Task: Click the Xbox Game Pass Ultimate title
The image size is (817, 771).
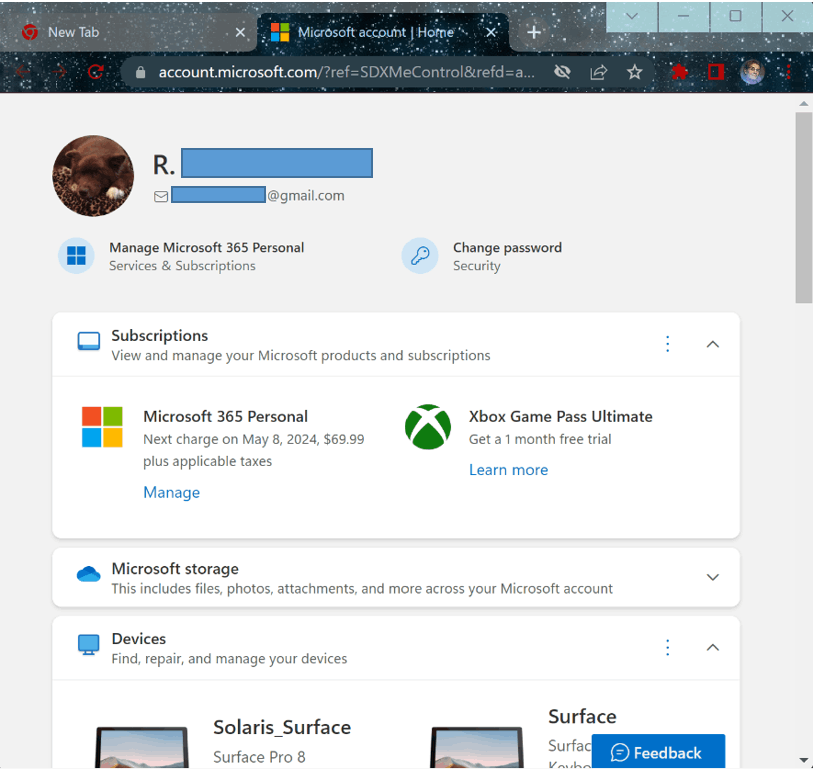Action: (561, 416)
